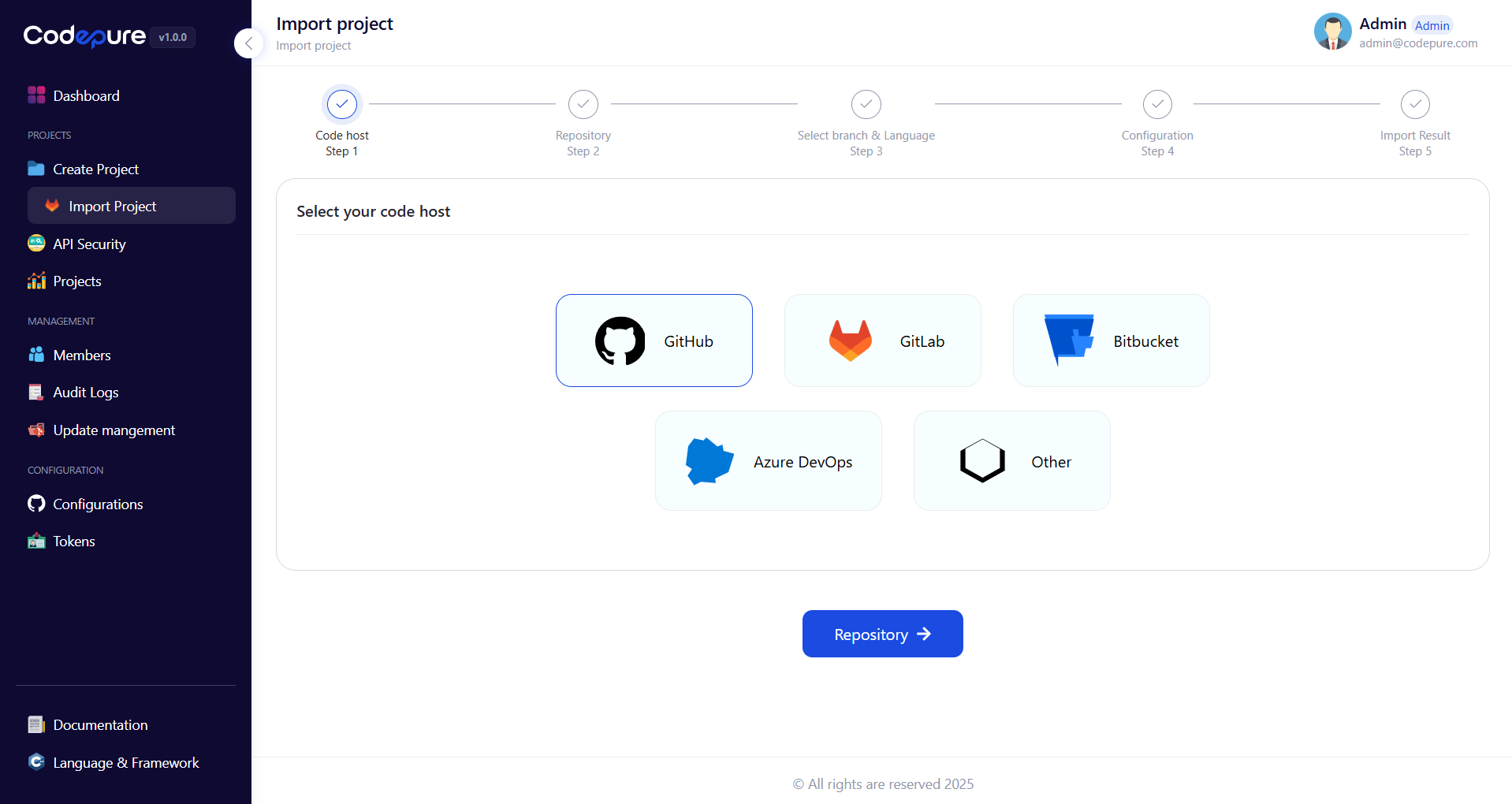Click the Azure DevOps logo
The image size is (1512, 804).
pyautogui.click(x=709, y=461)
